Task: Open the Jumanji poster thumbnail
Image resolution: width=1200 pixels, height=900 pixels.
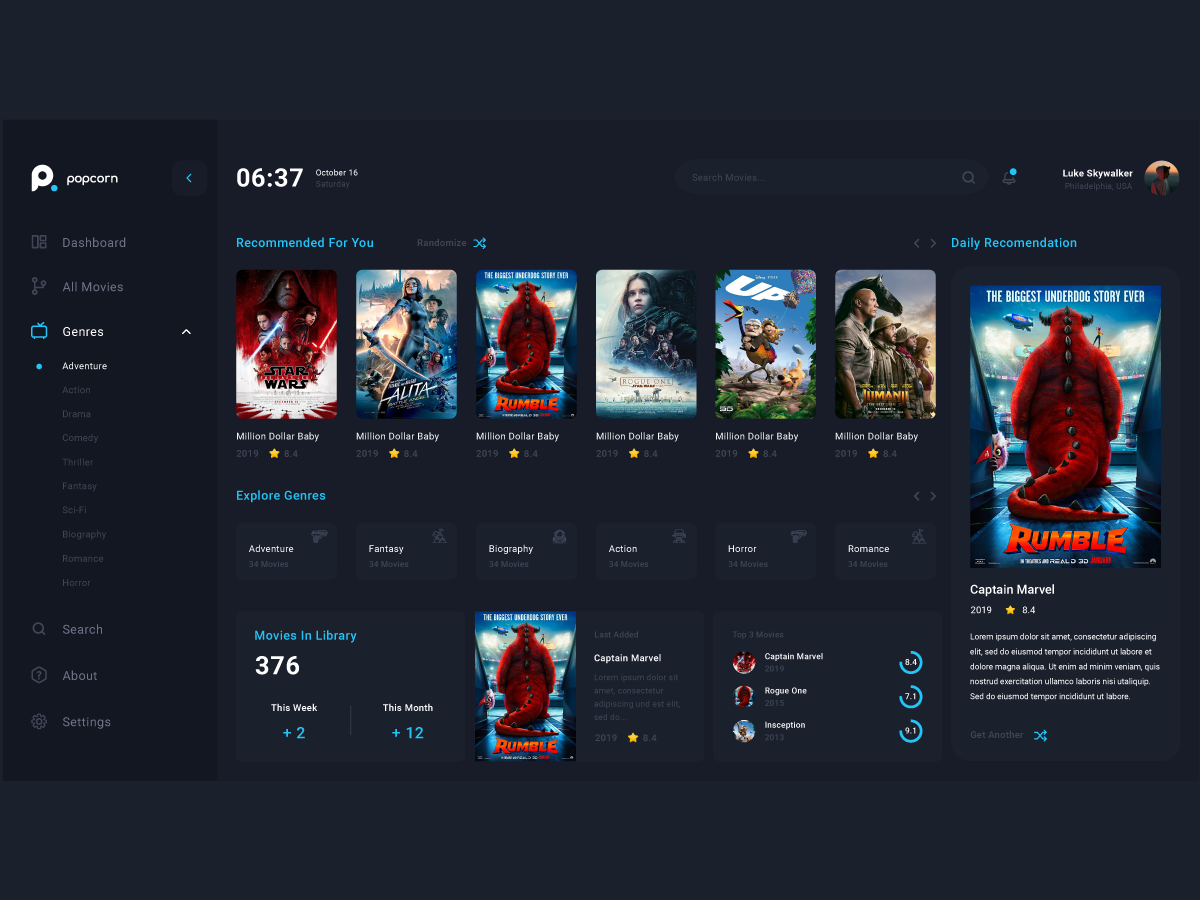Action: [885, 344]
